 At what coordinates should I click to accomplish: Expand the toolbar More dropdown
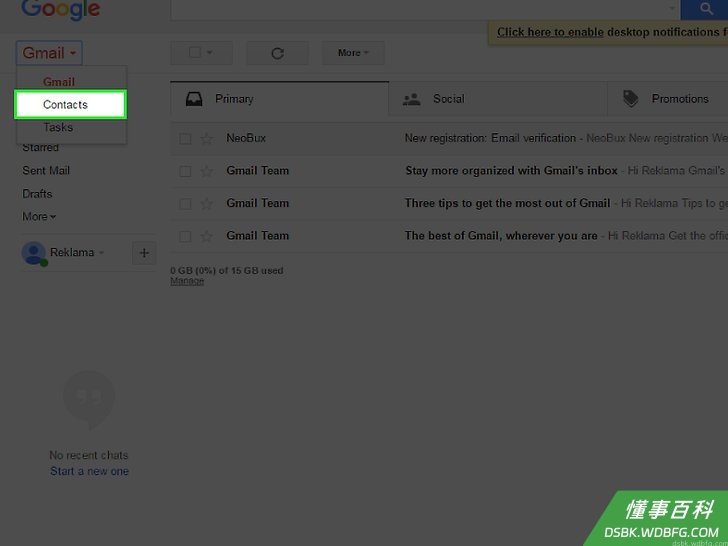click(353, 53)
